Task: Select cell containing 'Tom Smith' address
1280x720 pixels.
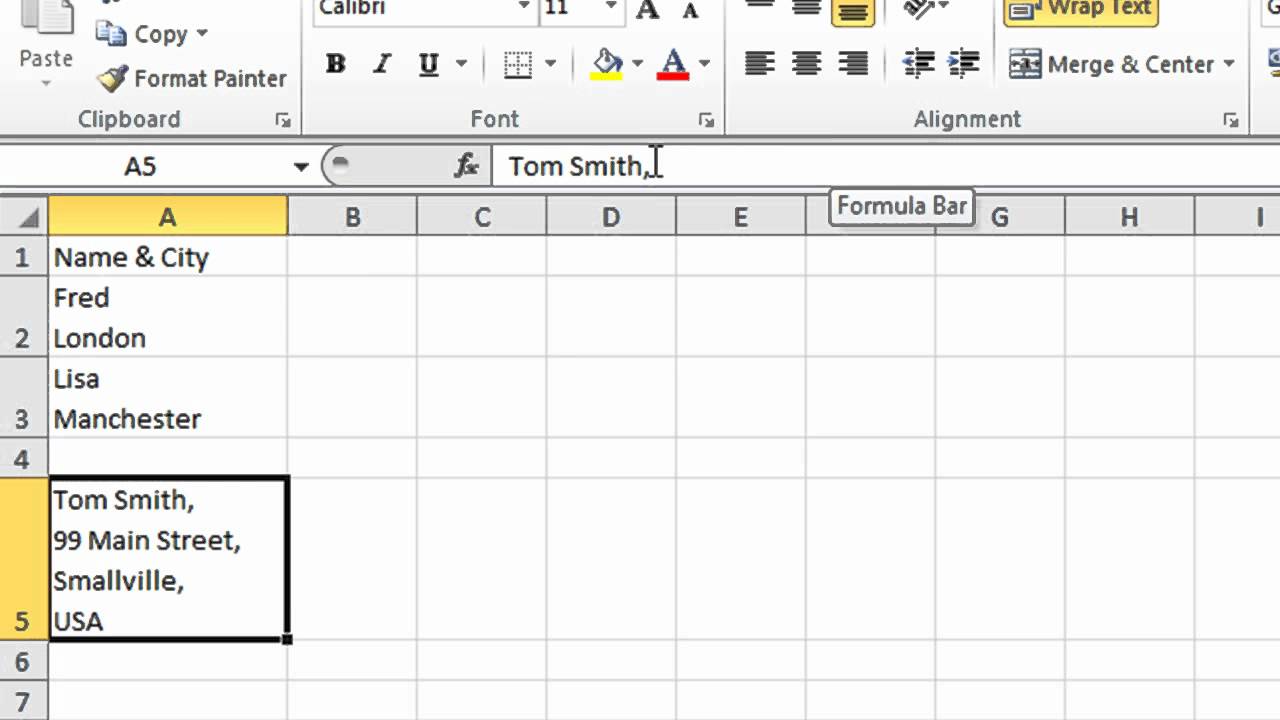Action: click(x=168, y=558)
